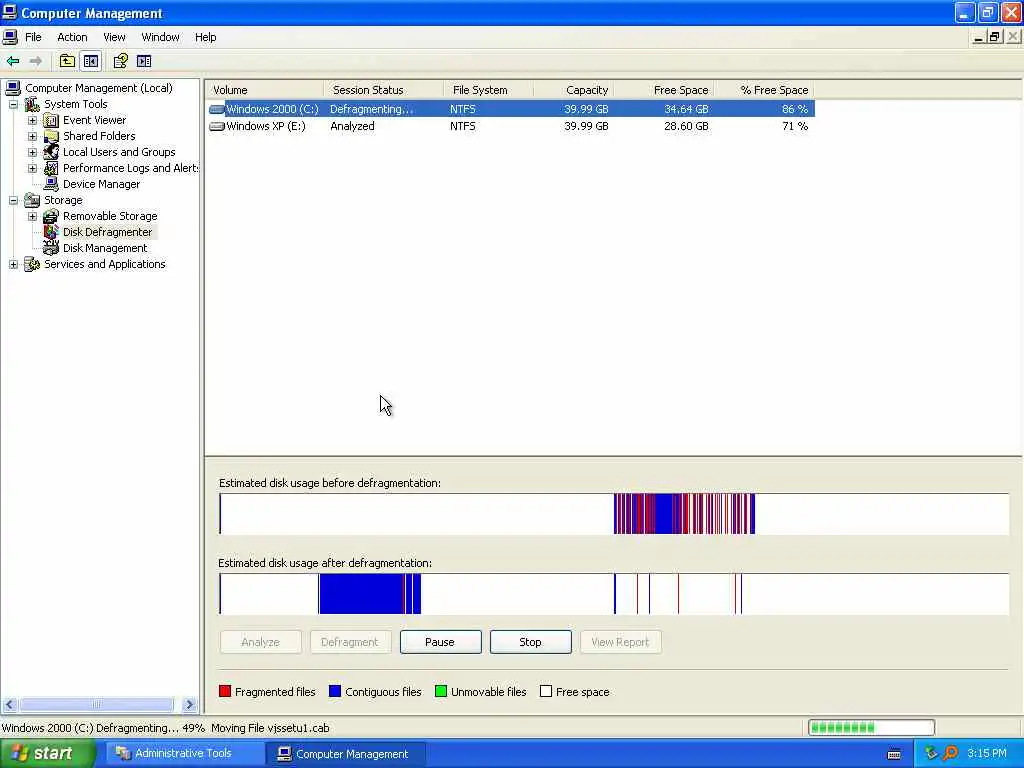
Task: Click the Windows XP (E:) drive icon
Action: click(x=217, y=126)
